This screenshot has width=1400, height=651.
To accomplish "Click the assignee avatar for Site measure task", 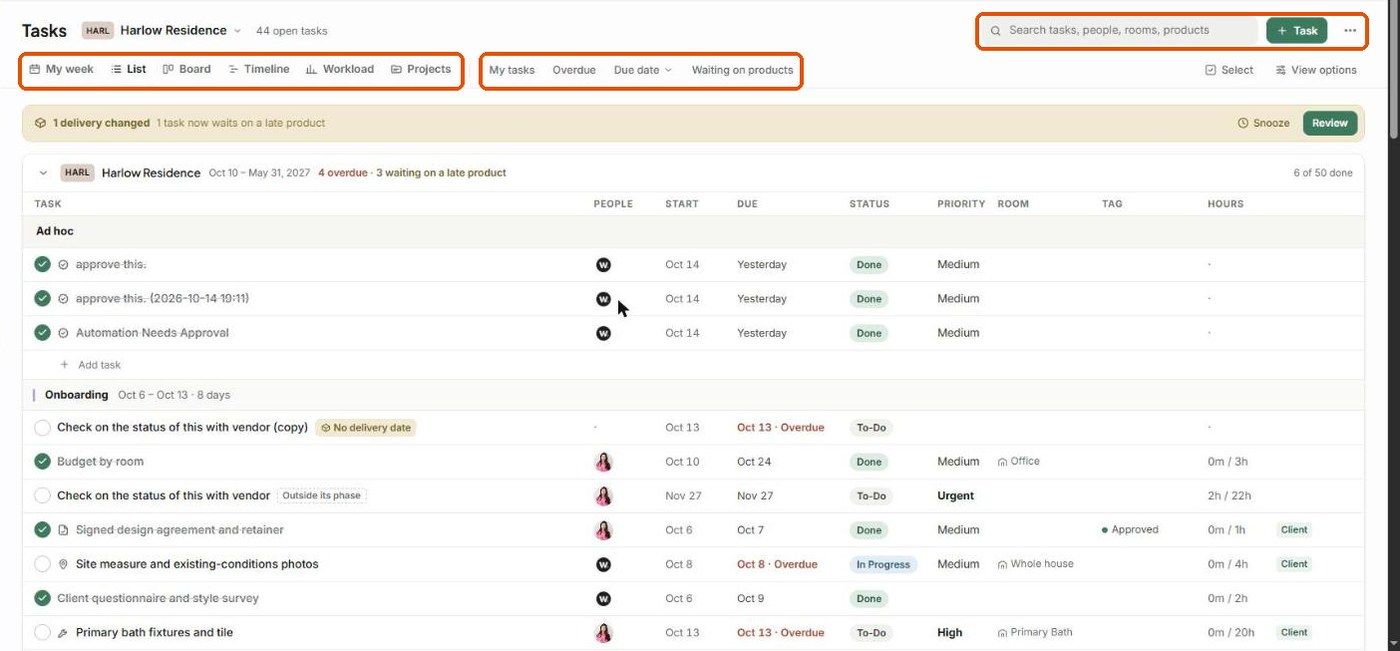I will [x=603, y=564].
